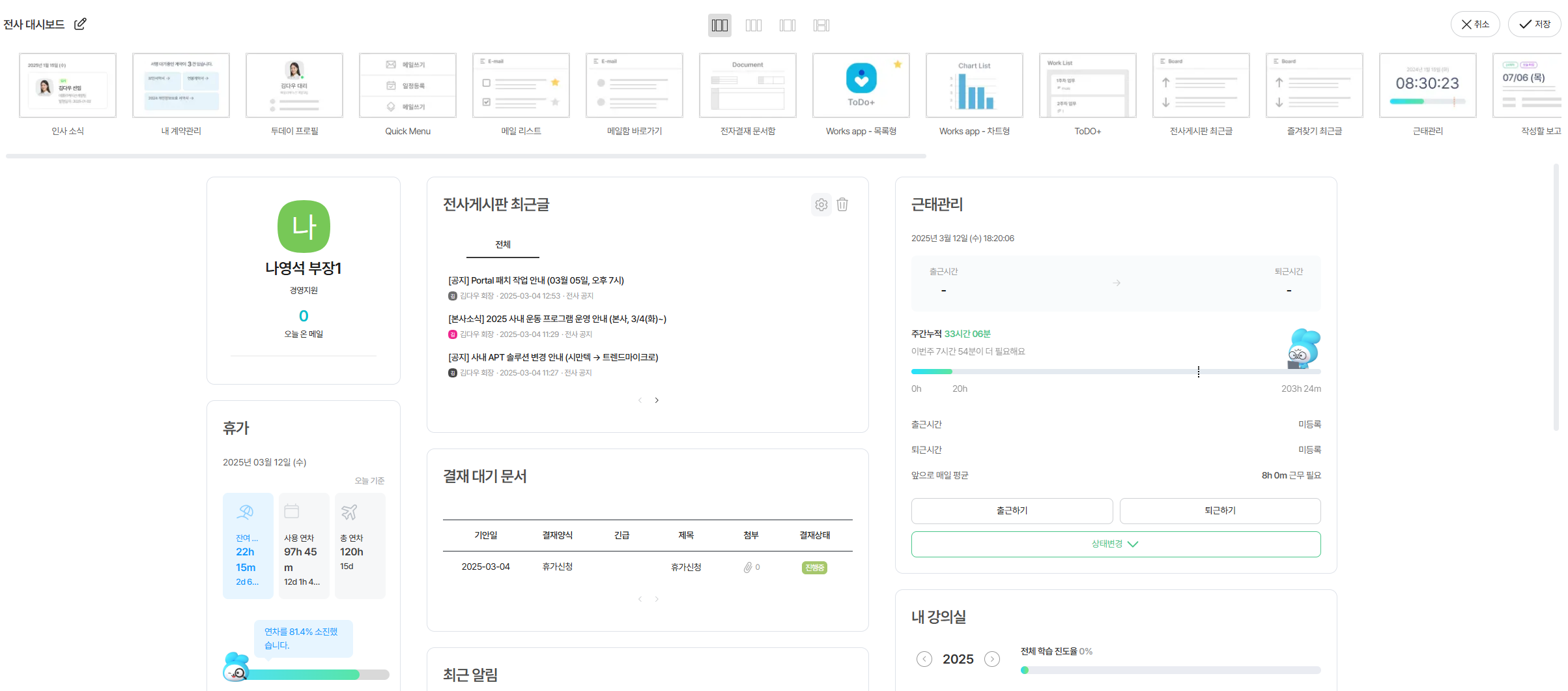
Task: Click the 잔여 연차 card in 휴가
Action: coord(248,546)
